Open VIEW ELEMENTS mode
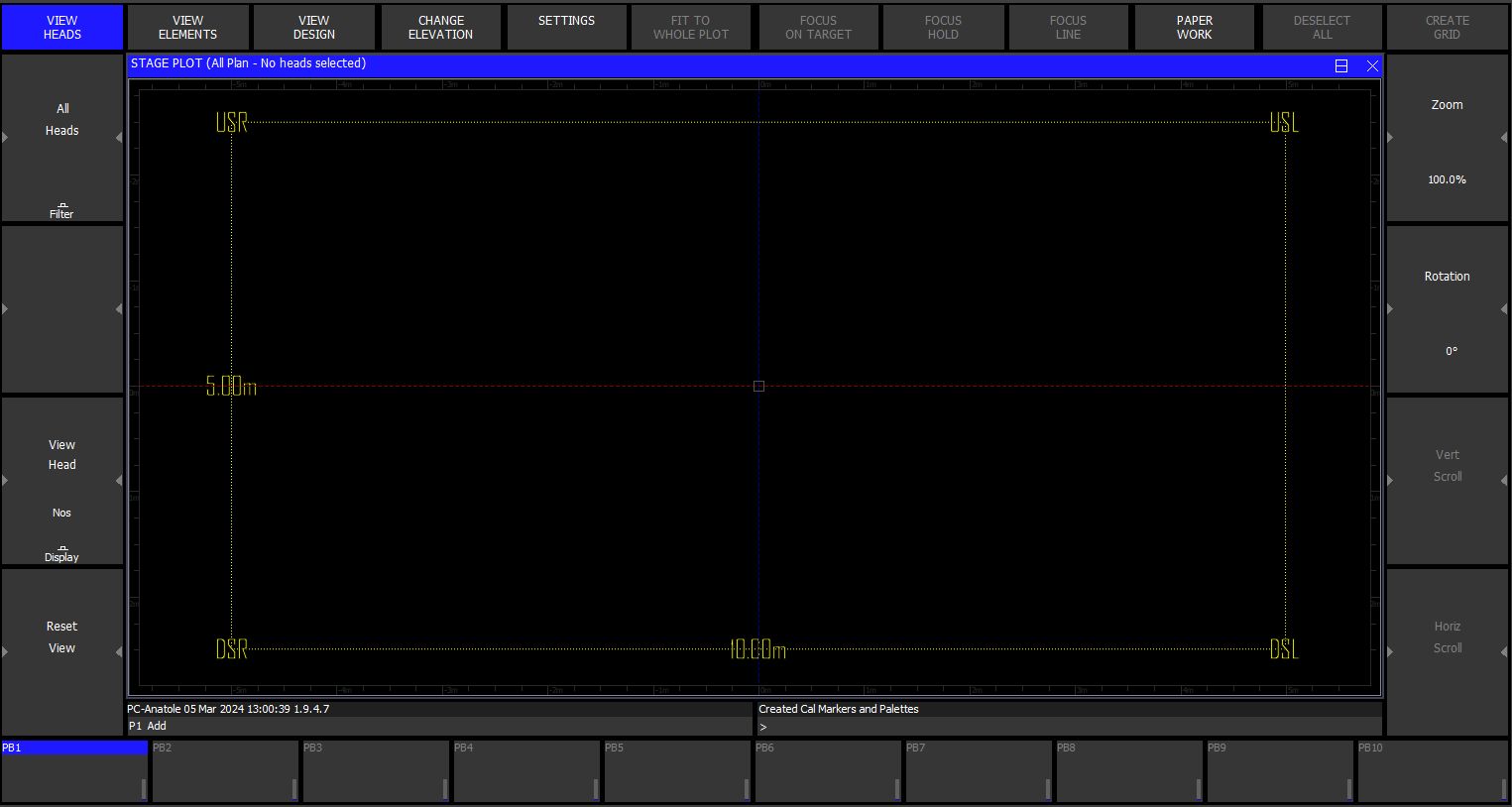Viewport: 1512px width, 807px height. click(187, 28)
